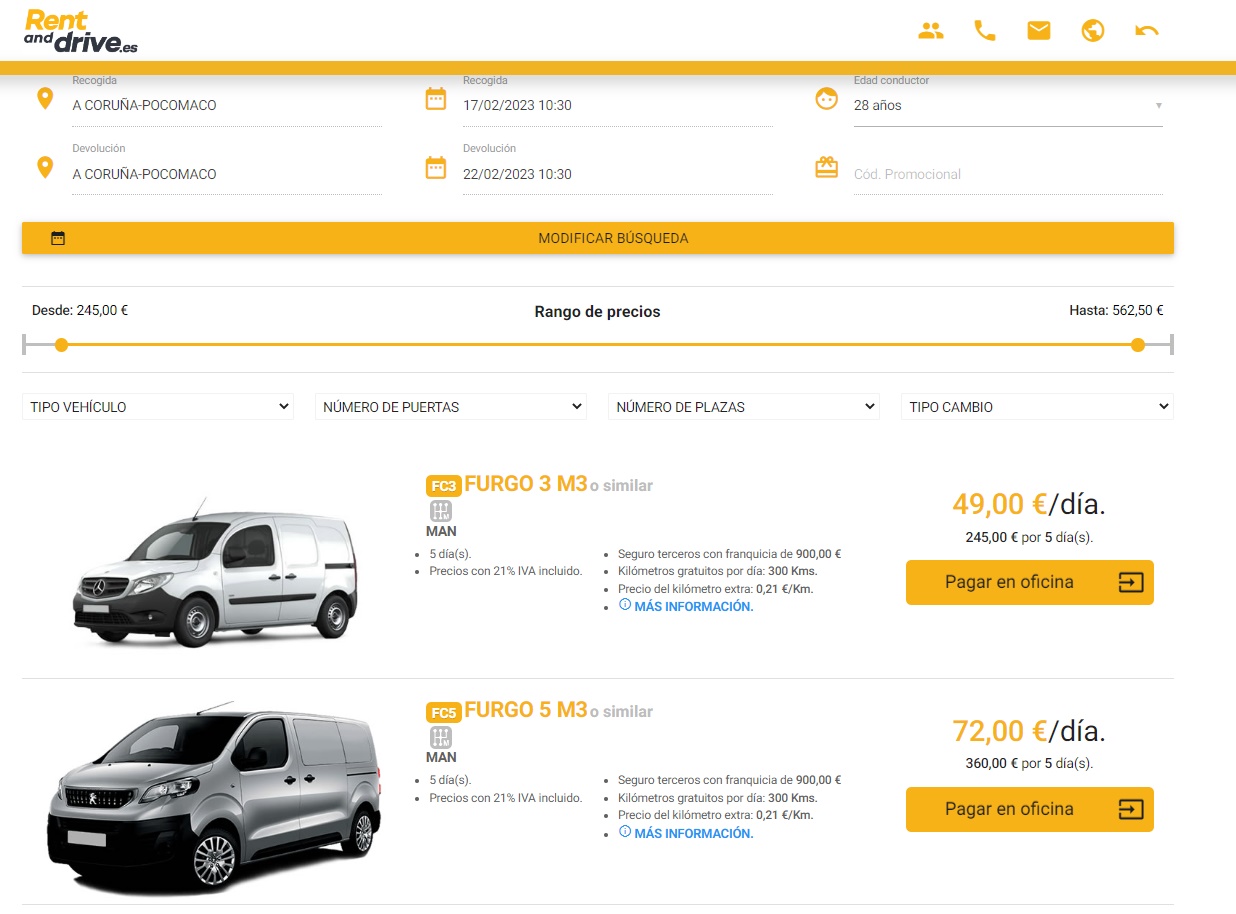Screen dimensions: 1236x914
Task: Click Pagar en oficina for FURGO 3 M3
Action: (x=1029, y=582)
